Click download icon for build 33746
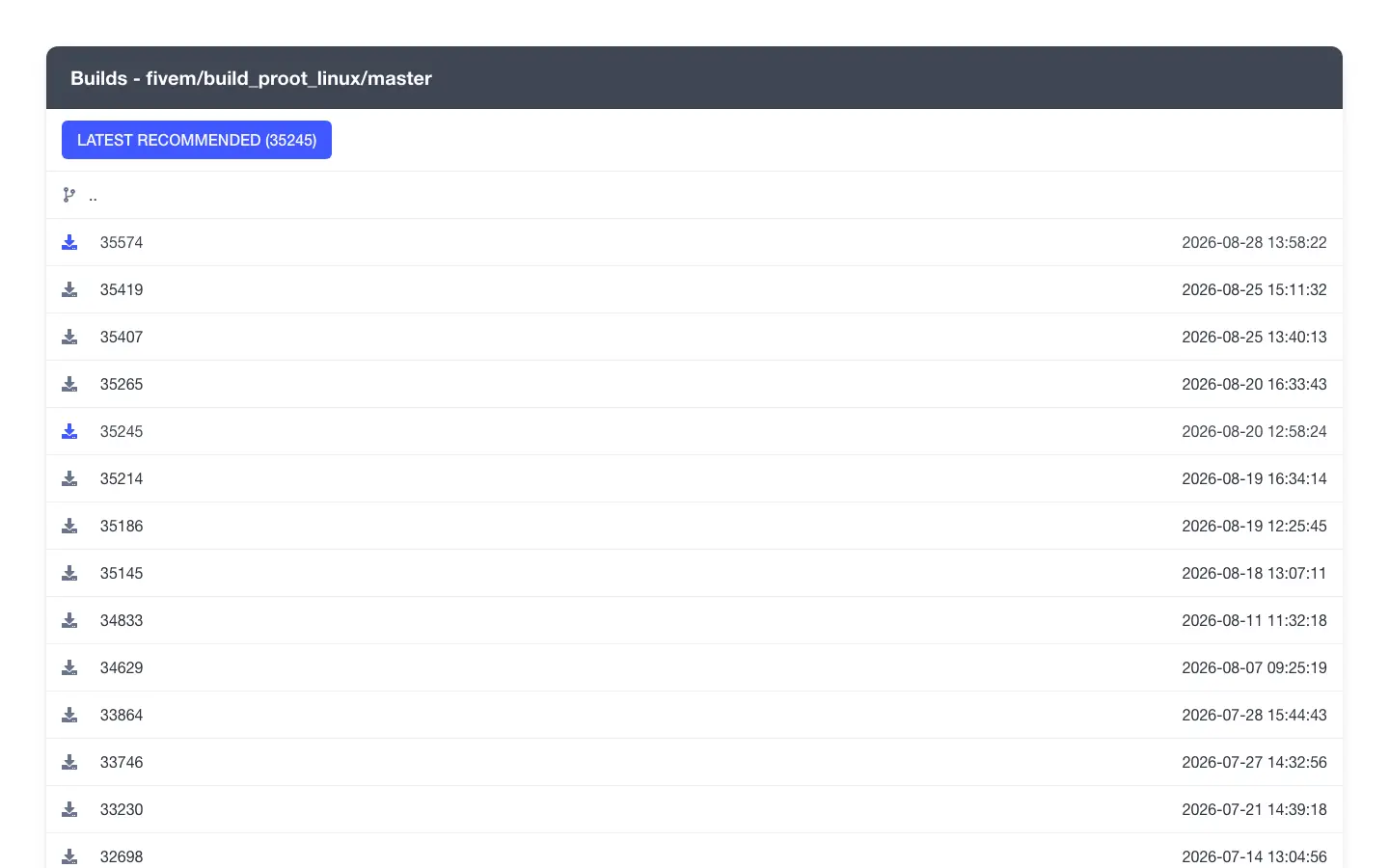This screenshot has width=1389, height=868. 69,762
